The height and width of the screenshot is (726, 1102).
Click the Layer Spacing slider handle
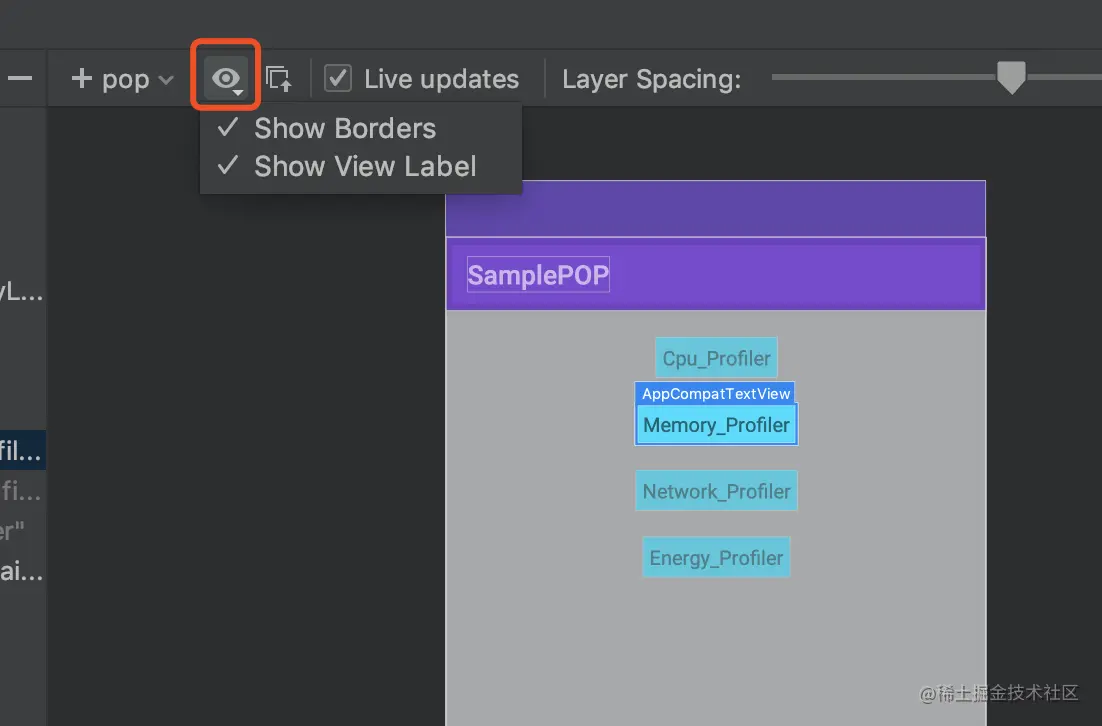point(1012,77)
